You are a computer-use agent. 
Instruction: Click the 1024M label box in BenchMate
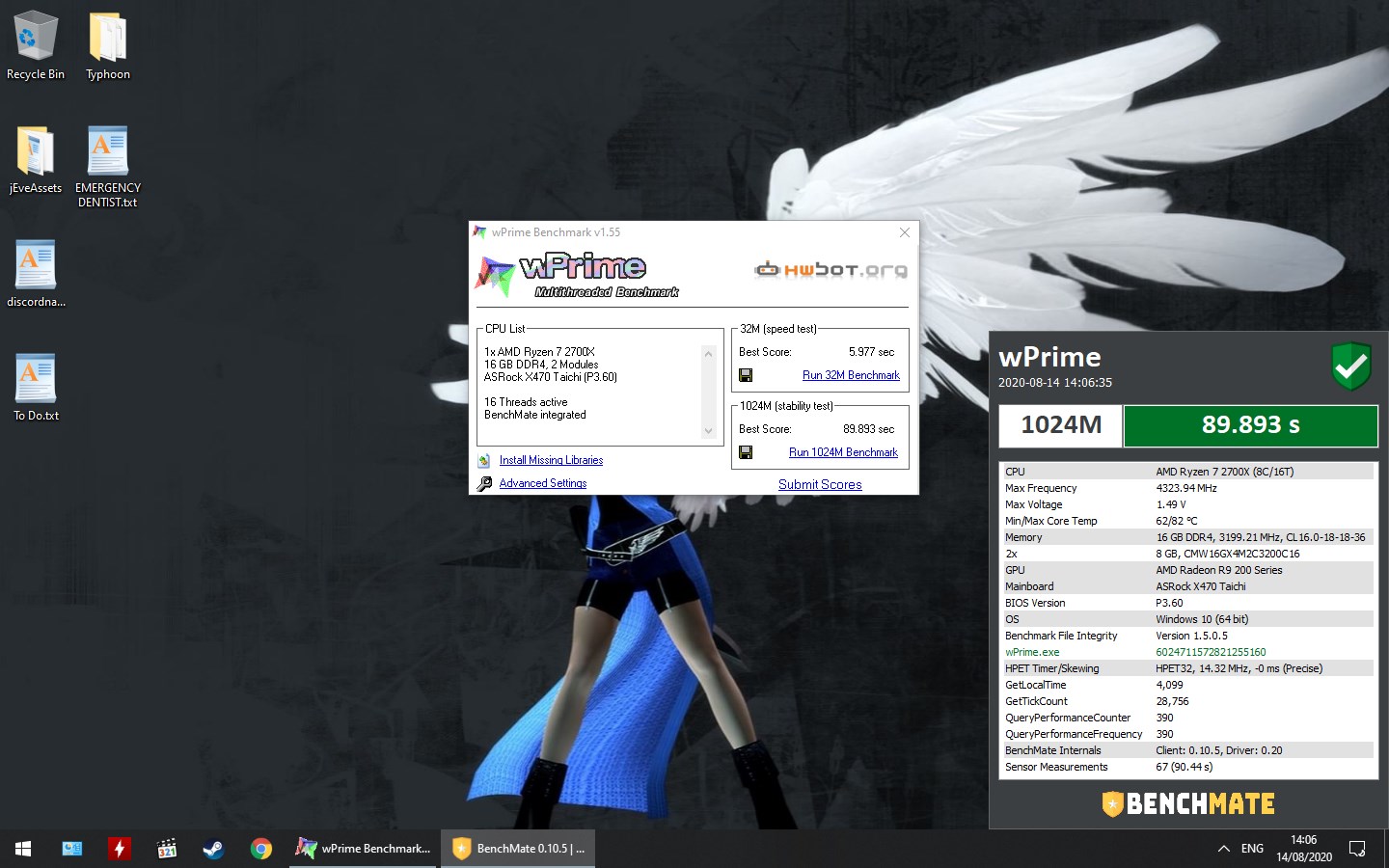[1061, 425]
